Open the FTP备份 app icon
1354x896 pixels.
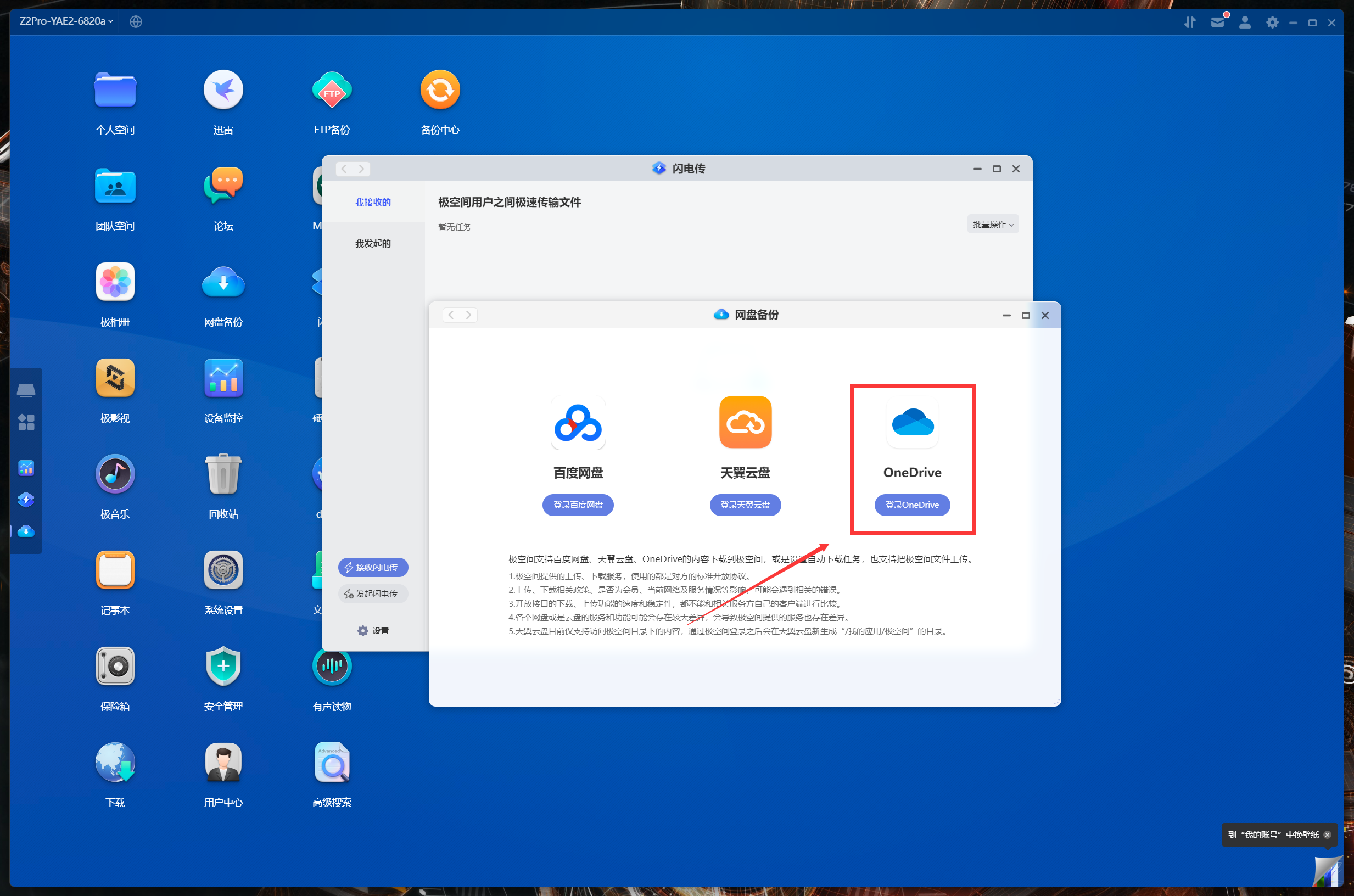pos(331,90)
